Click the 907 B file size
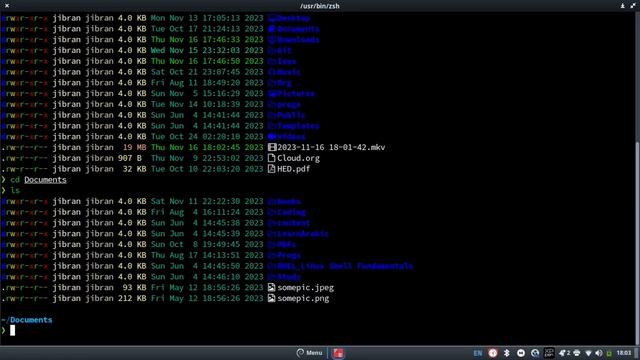The image size is (640, 360). coord(130,158)
